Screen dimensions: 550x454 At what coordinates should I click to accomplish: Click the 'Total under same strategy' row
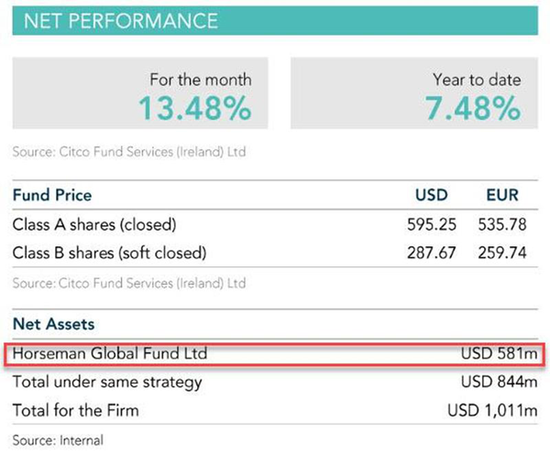point(275,382)
